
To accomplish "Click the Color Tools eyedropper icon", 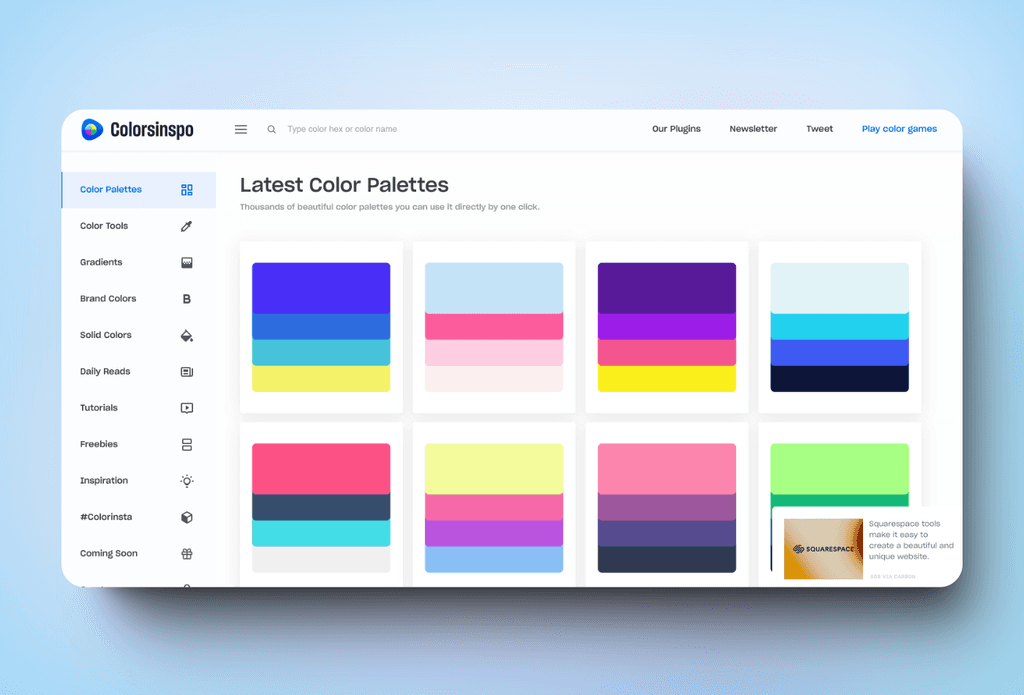I will 185,225.
